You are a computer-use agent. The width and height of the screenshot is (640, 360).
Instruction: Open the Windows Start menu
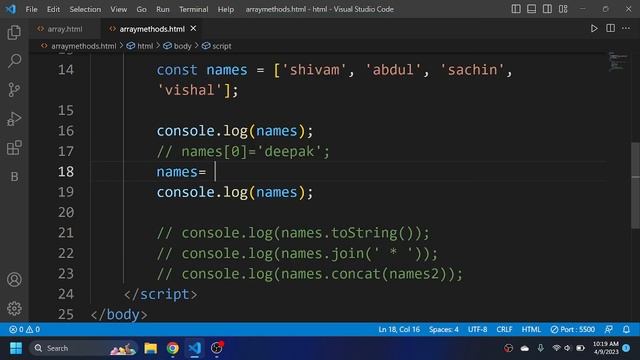click(16, 348)
